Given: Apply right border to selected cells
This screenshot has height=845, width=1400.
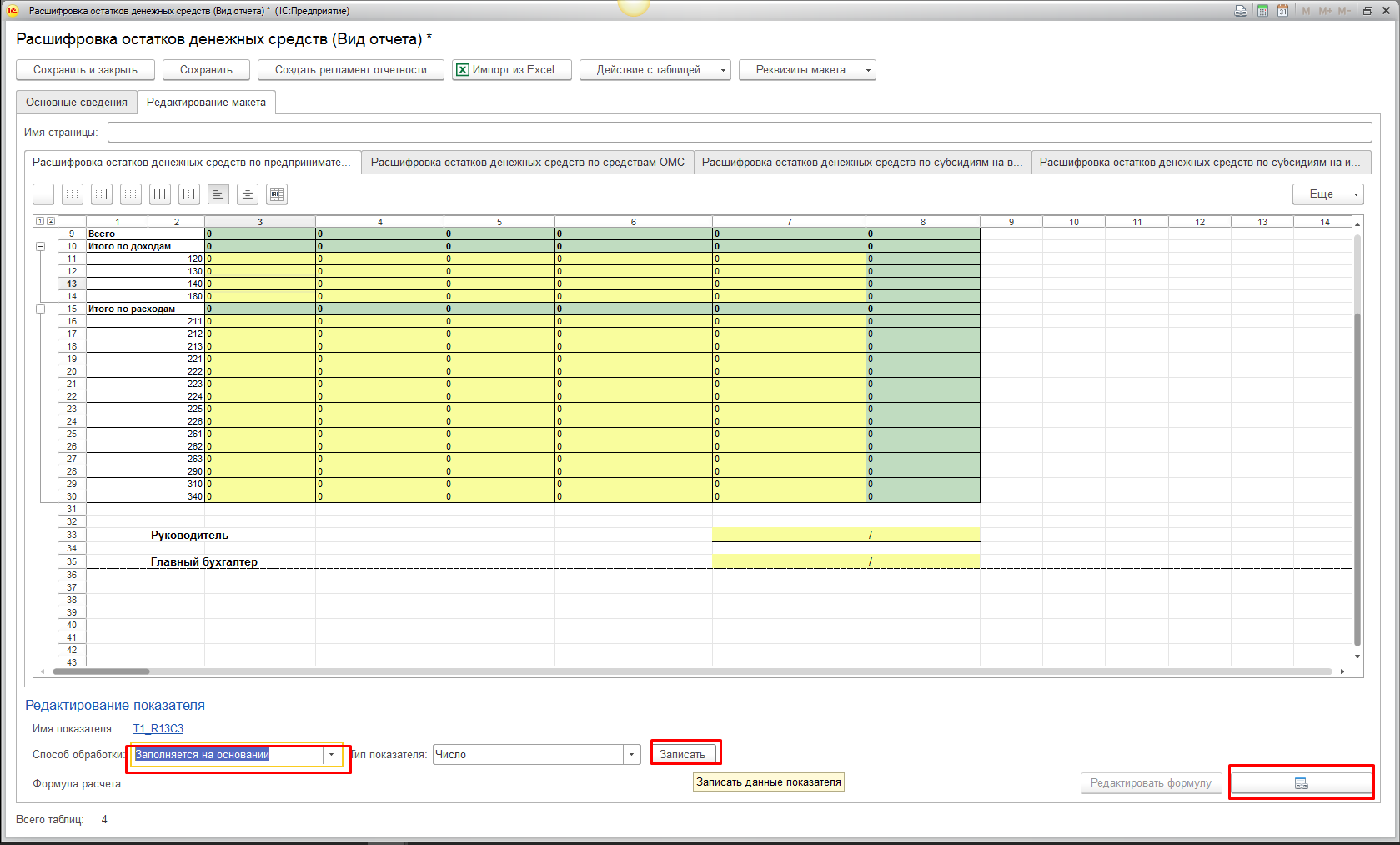Looking at the screenshot, I should [102, 194].
